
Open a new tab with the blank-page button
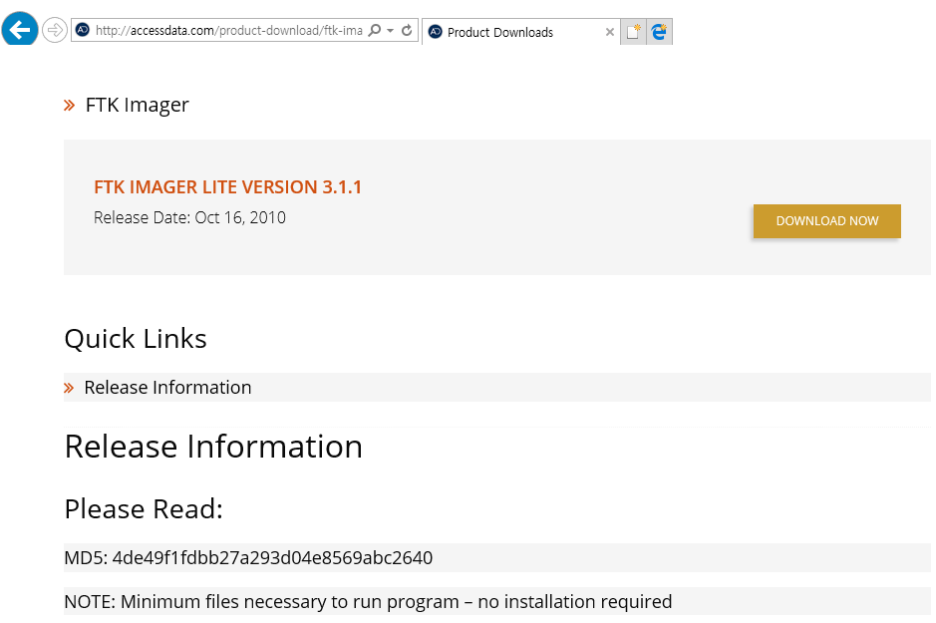click(x=633, y=32)
